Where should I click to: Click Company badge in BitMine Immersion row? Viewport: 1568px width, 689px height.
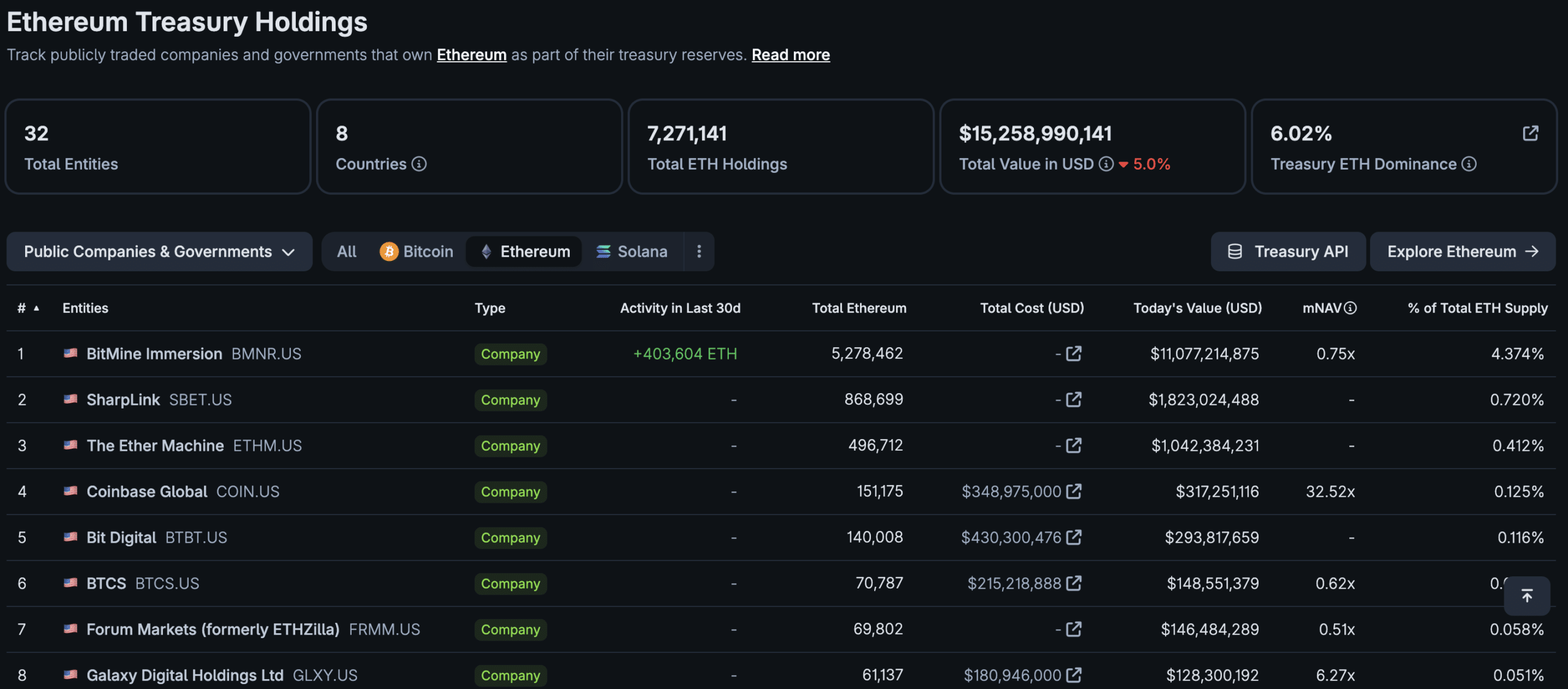pos(510,353)
